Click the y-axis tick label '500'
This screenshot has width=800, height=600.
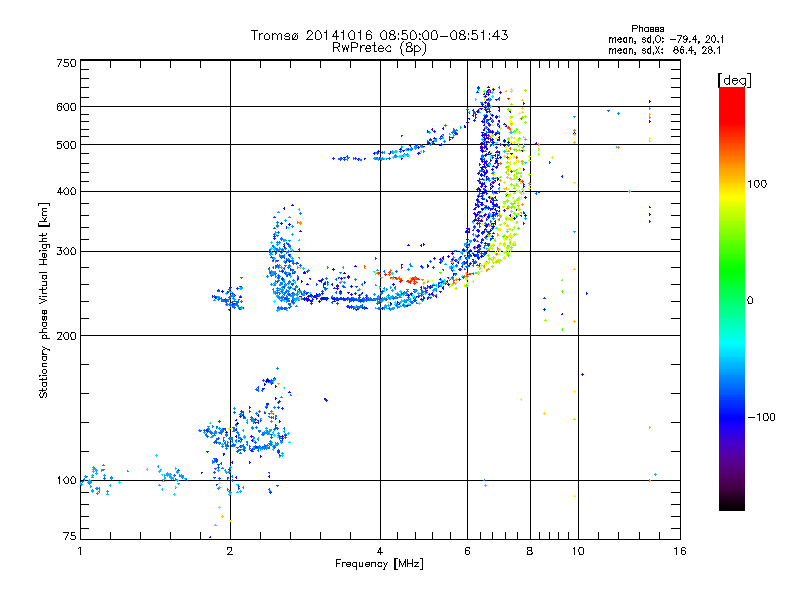(x=66, y=145)
